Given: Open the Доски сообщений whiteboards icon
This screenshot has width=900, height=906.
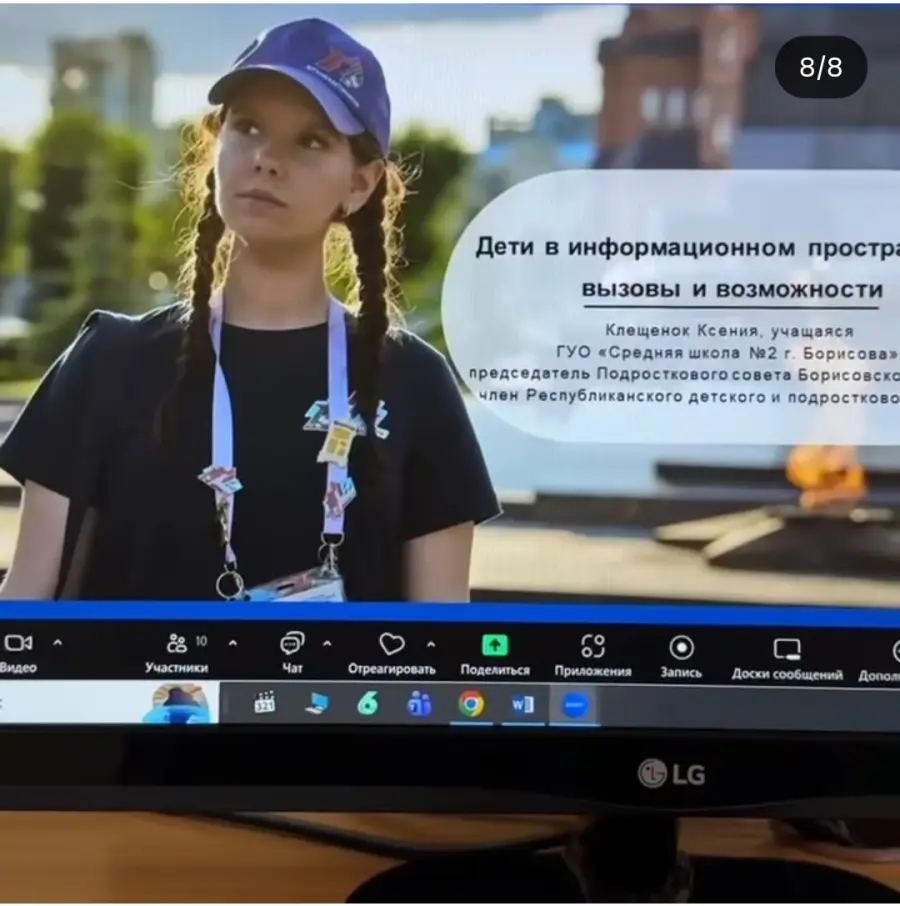Looking at the screenshot, I should (787, 649).
